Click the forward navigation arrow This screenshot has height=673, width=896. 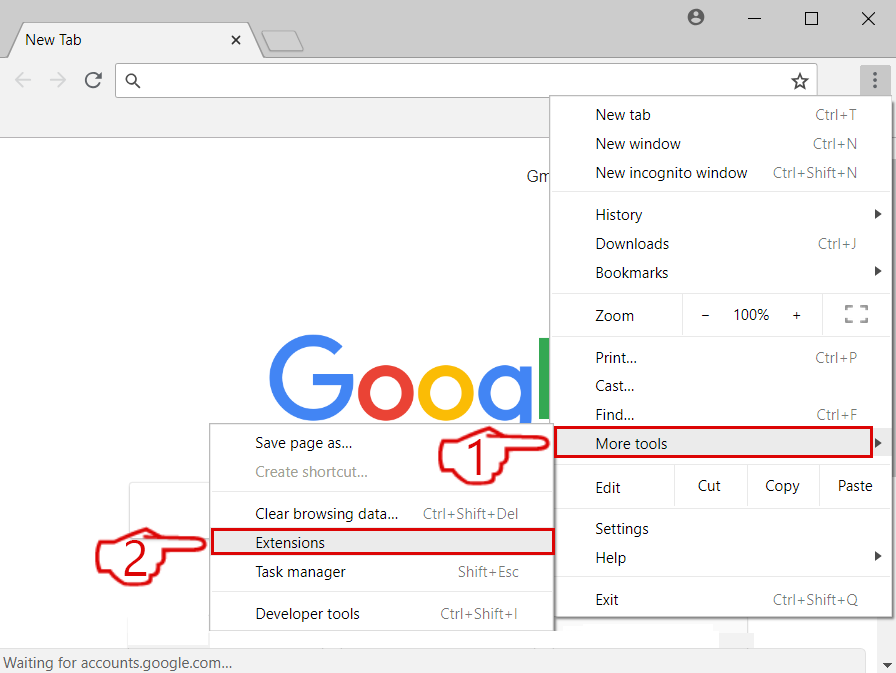point(58,80)
